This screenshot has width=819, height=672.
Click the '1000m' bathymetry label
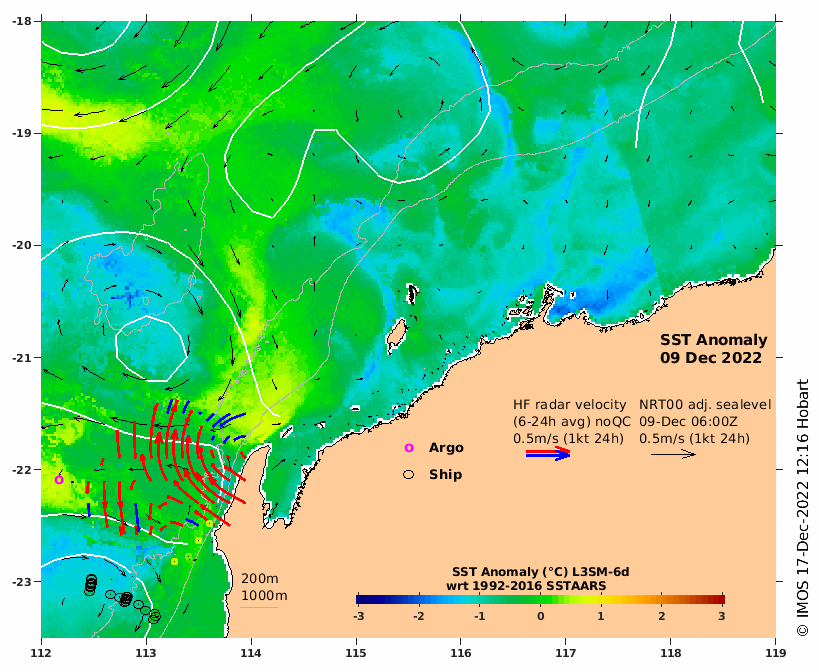(264, 596)
